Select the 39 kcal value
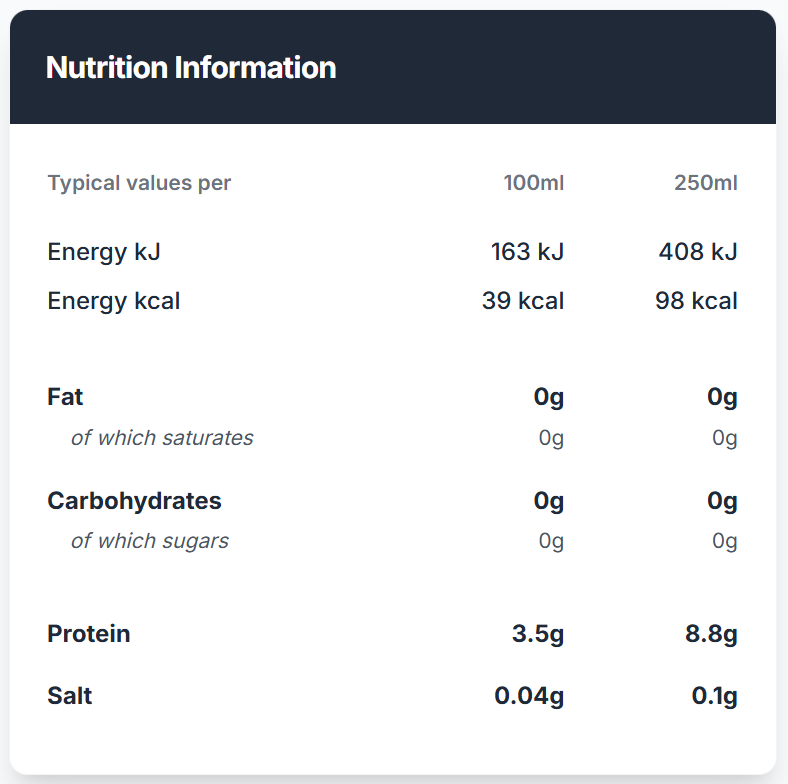Image resolution: width=788 pixels, height=784 pixels. 523,301
